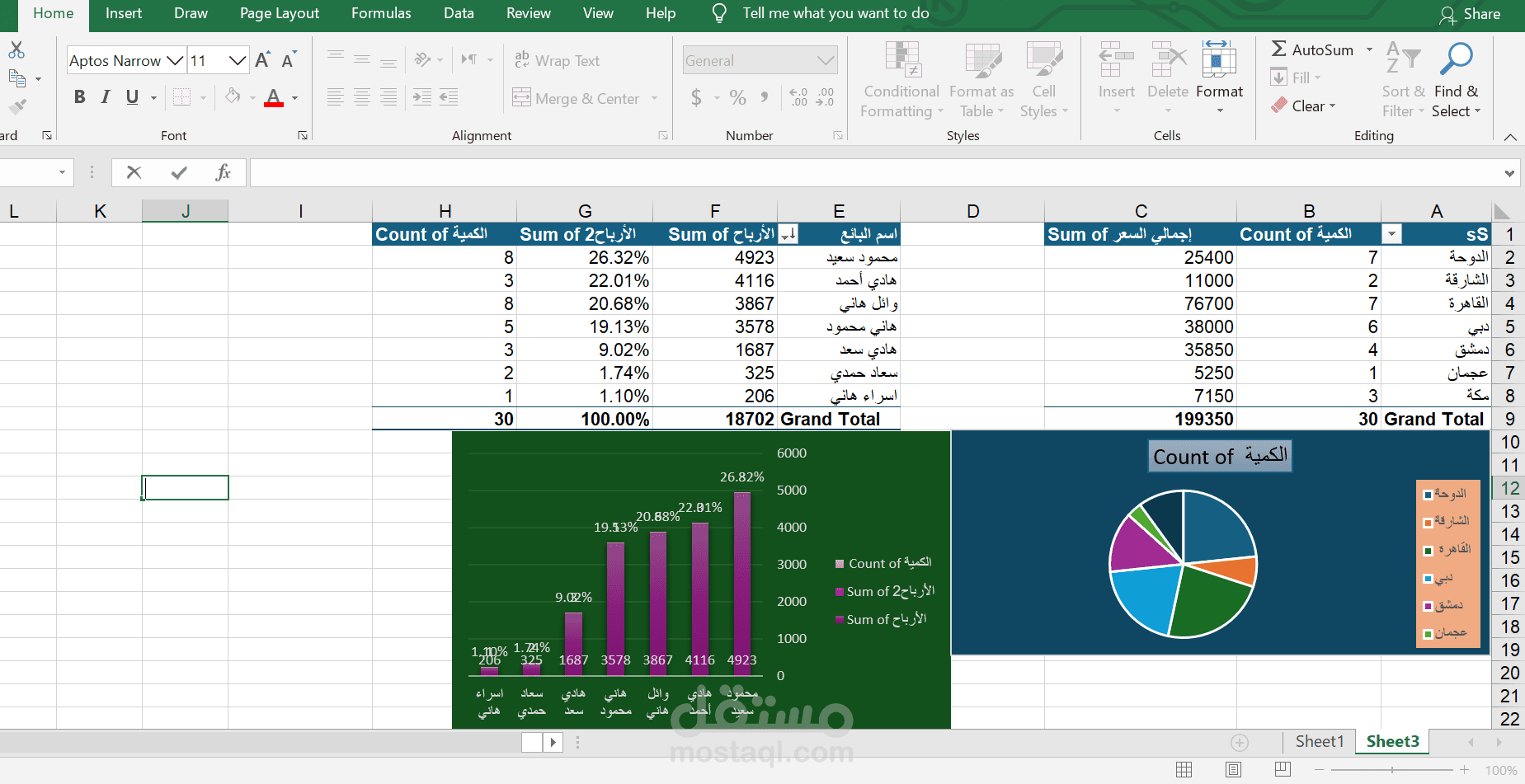Open the Font size dropdown
The height and width of the screenshot is (784, 1525).
tap(238, 60)
